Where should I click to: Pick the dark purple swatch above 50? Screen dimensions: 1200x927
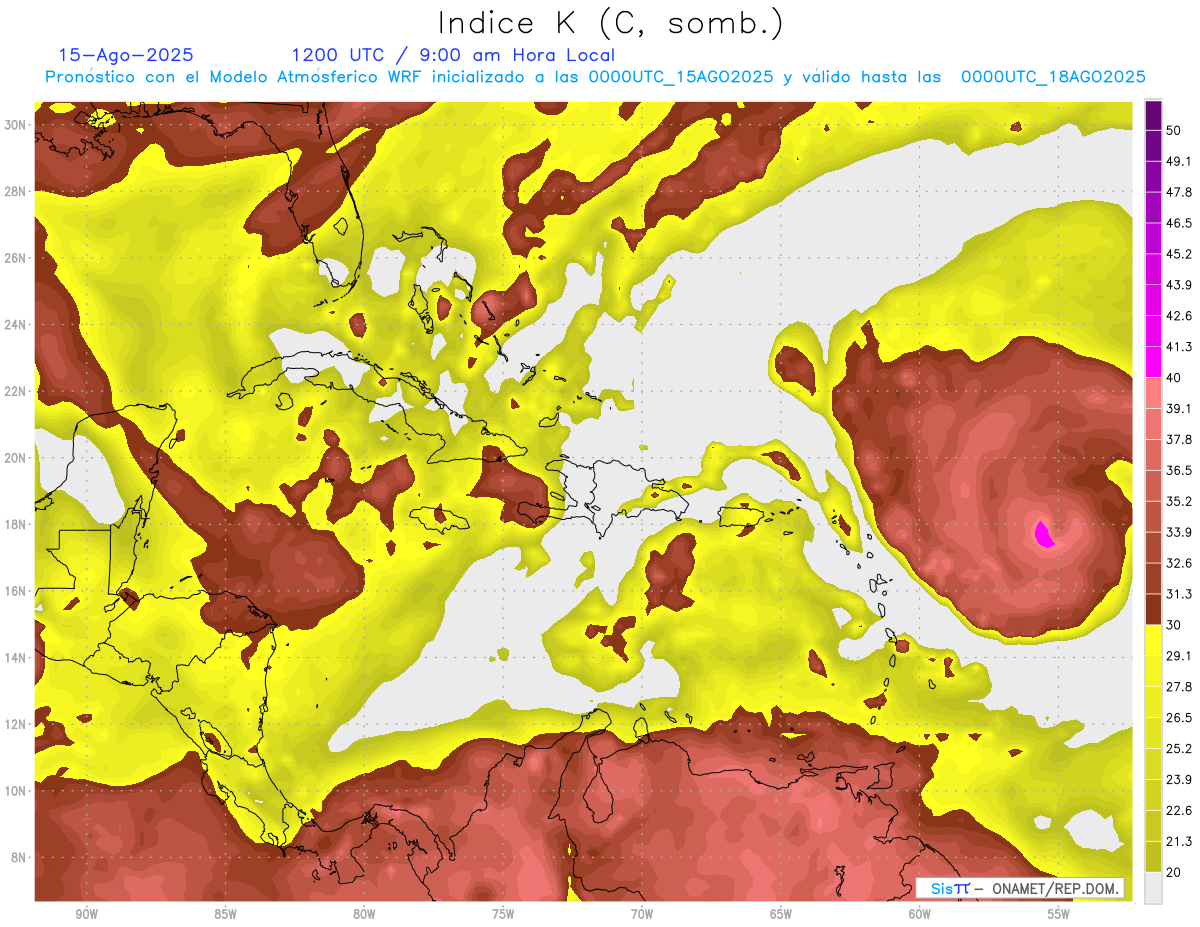tap(1153, 115)
